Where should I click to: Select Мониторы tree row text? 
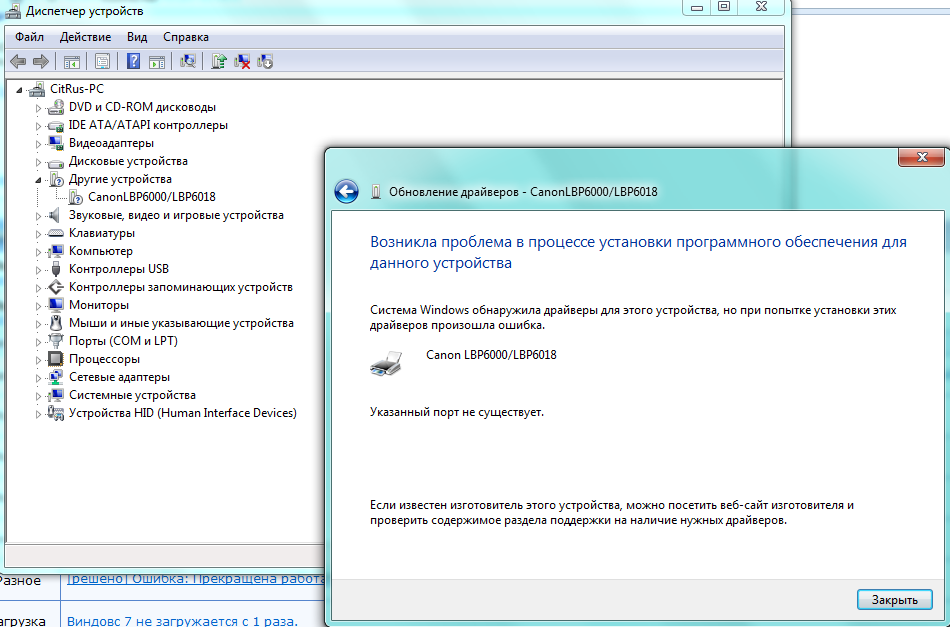click(x=99, y=305)
